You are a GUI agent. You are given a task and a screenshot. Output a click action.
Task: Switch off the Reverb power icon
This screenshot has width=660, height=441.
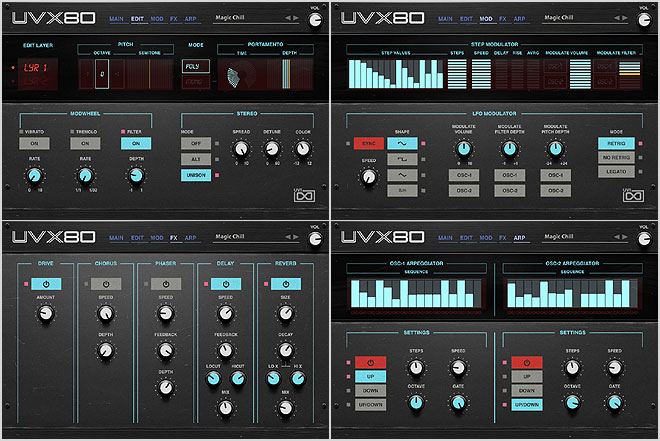[284, 284]
